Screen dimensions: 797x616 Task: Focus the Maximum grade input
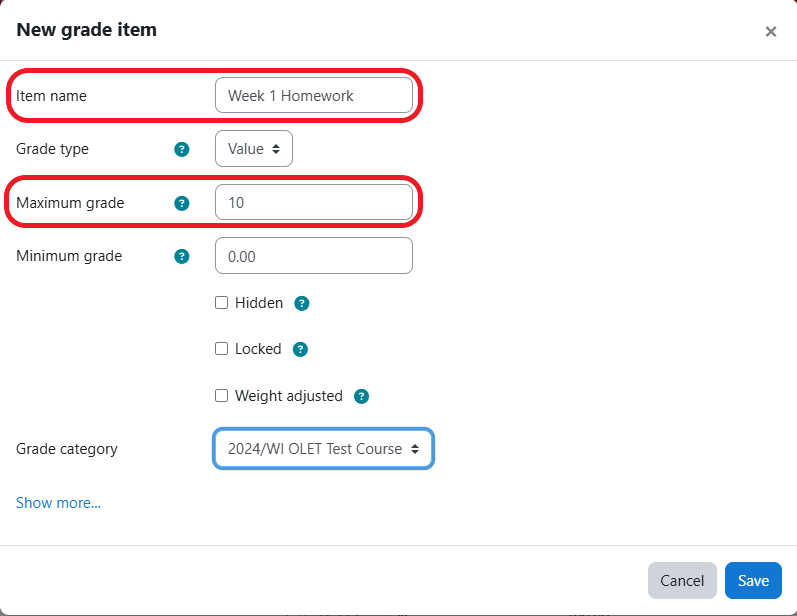(314, 203)
